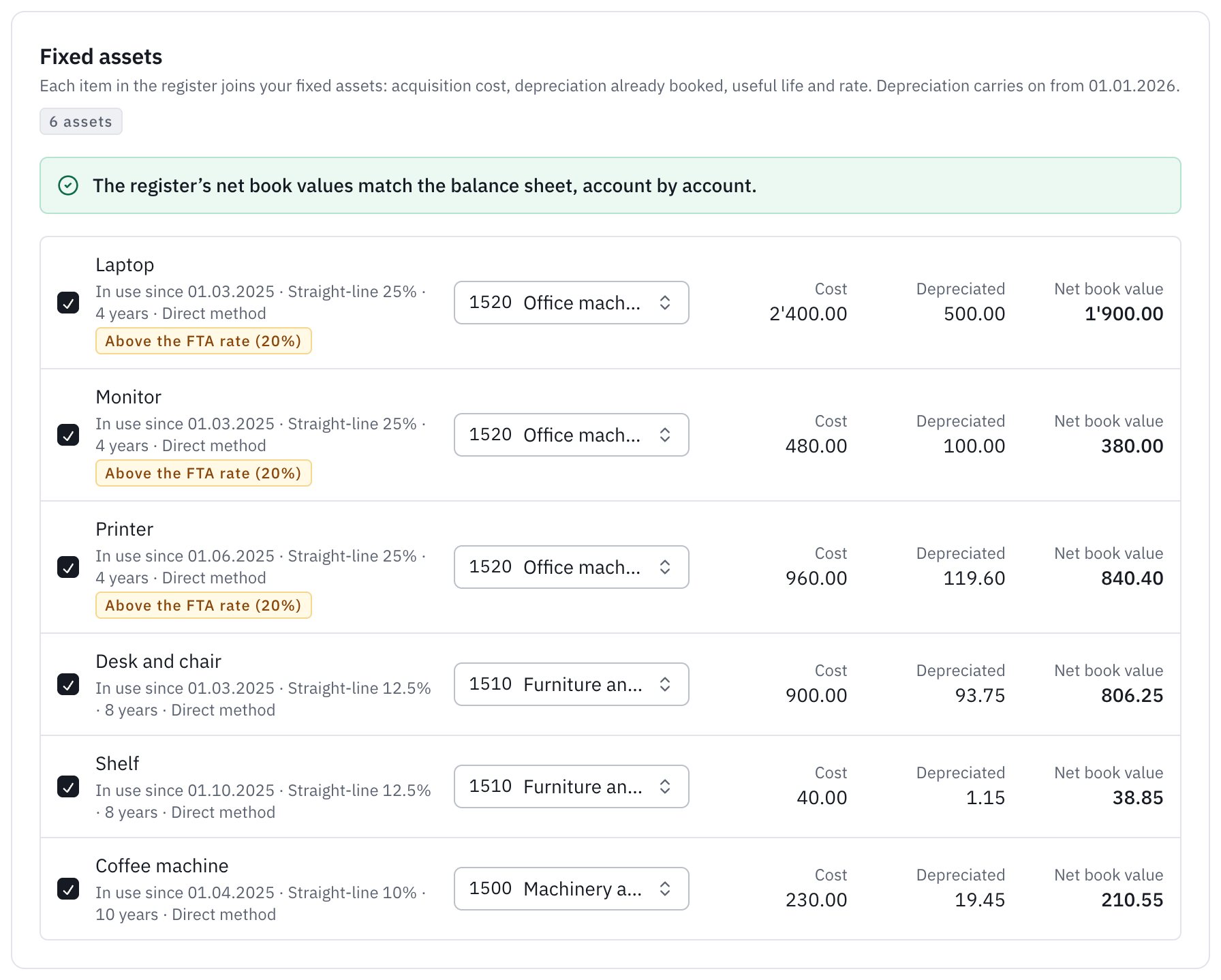Toggle the Monitor asset checkbox

point(68,435)
